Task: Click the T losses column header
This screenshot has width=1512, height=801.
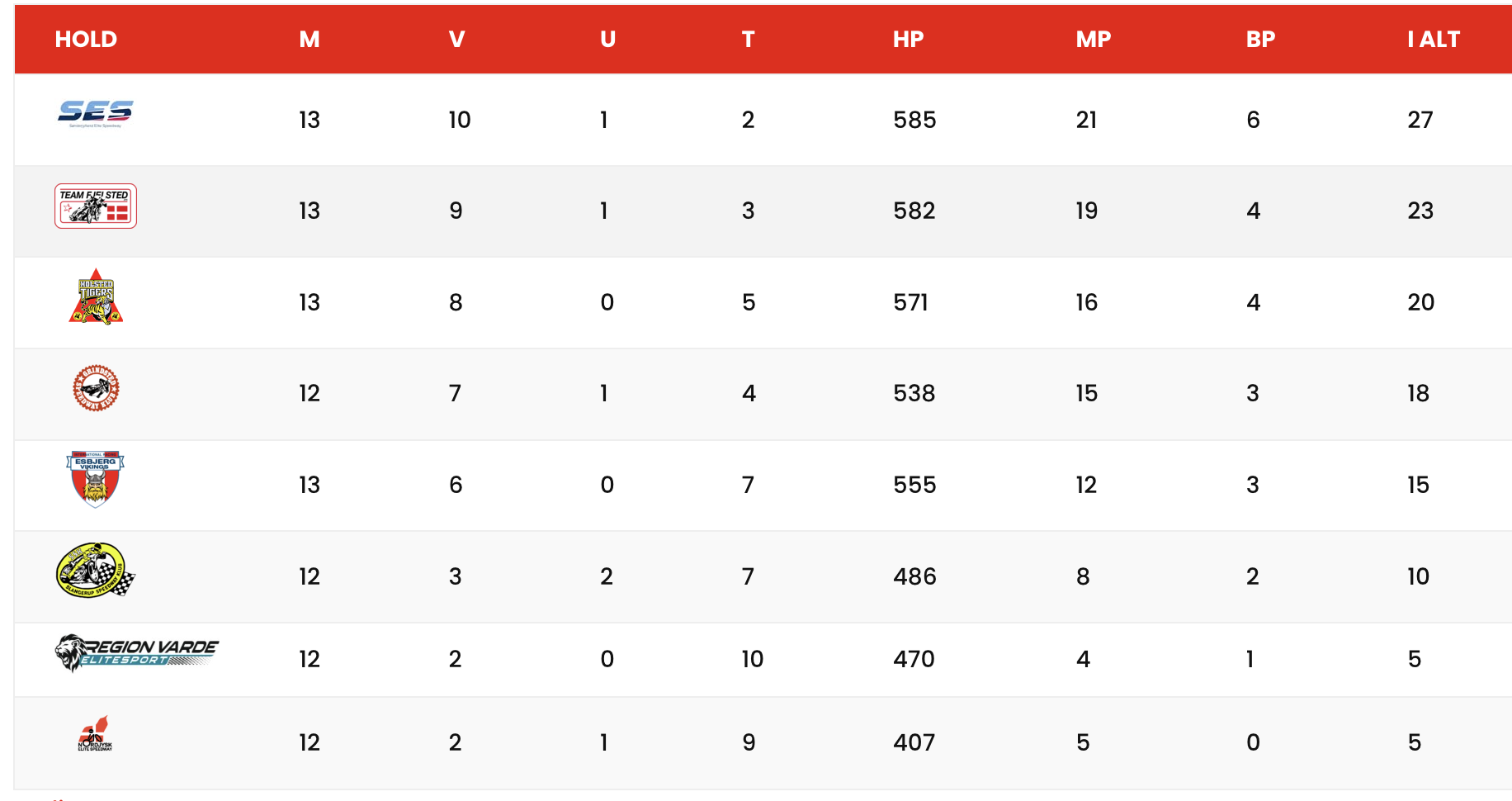Action: (748, 40)
